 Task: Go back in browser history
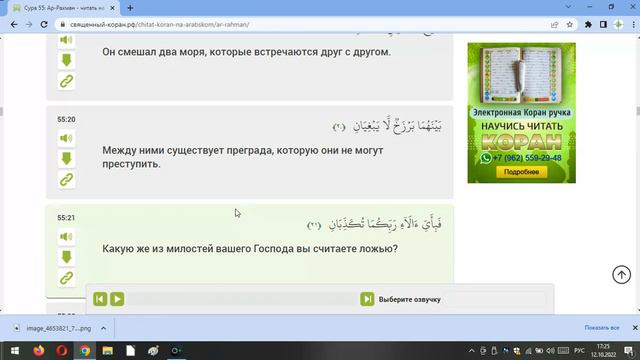[14, 24]
